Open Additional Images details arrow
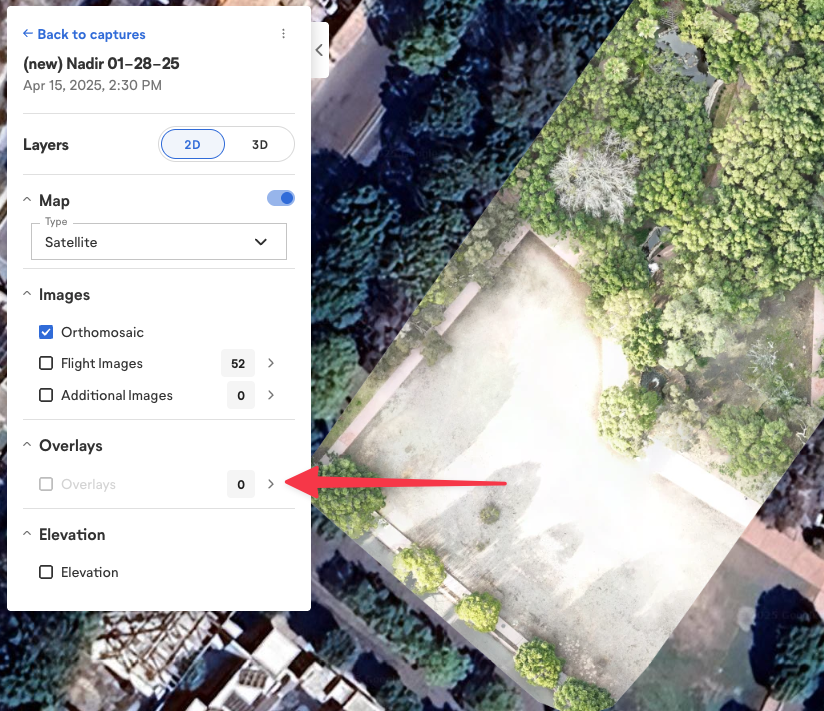824x711 pixels. [270, 395]
